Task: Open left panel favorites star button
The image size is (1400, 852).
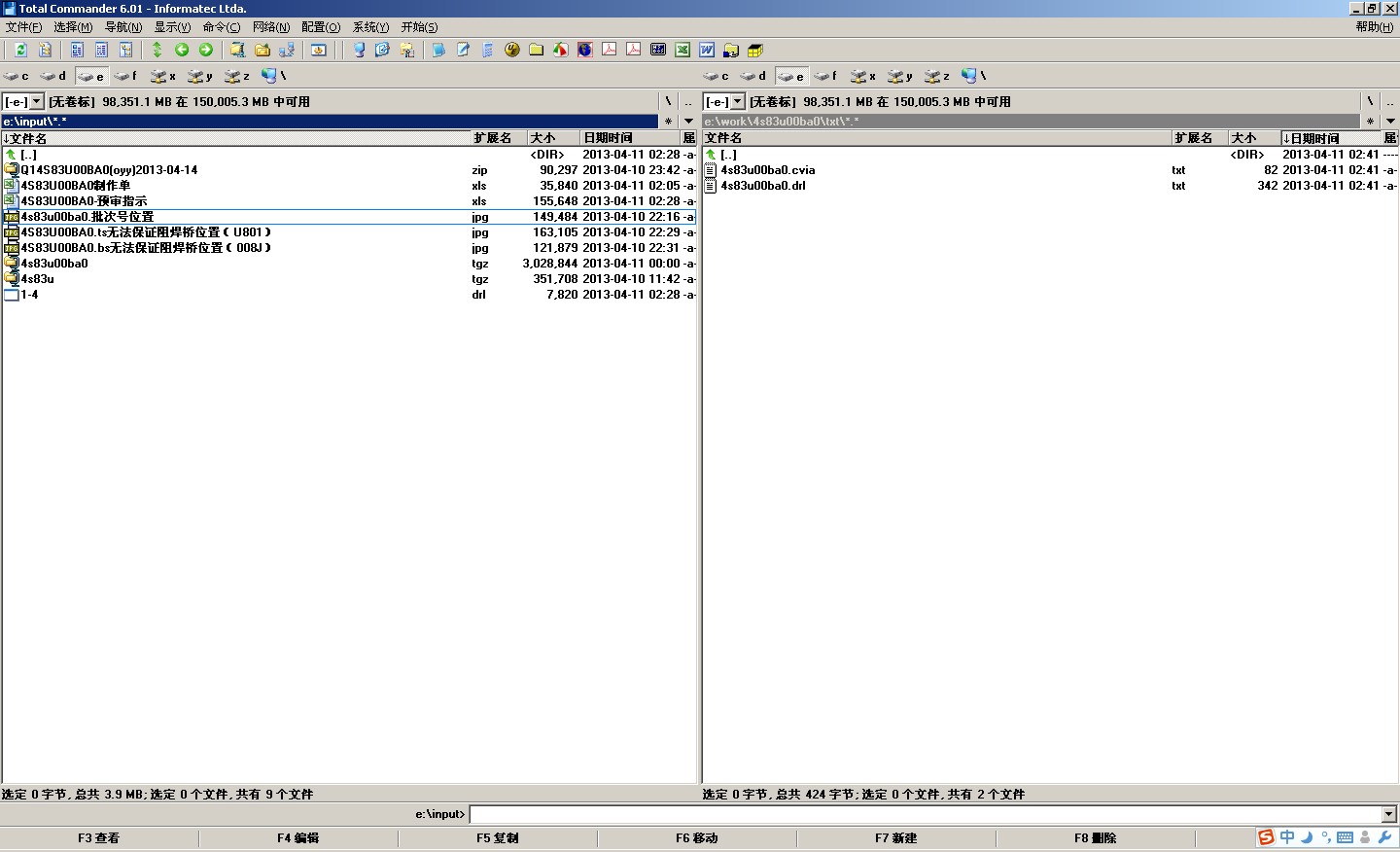Action: pos(668,122)
